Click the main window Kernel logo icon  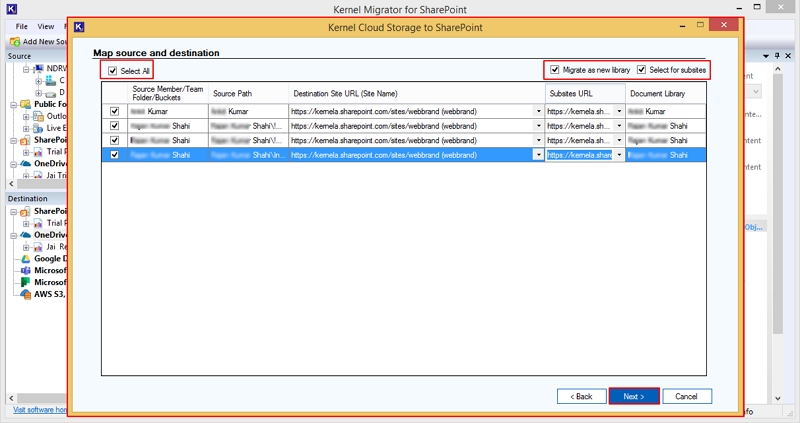[11, 9]
